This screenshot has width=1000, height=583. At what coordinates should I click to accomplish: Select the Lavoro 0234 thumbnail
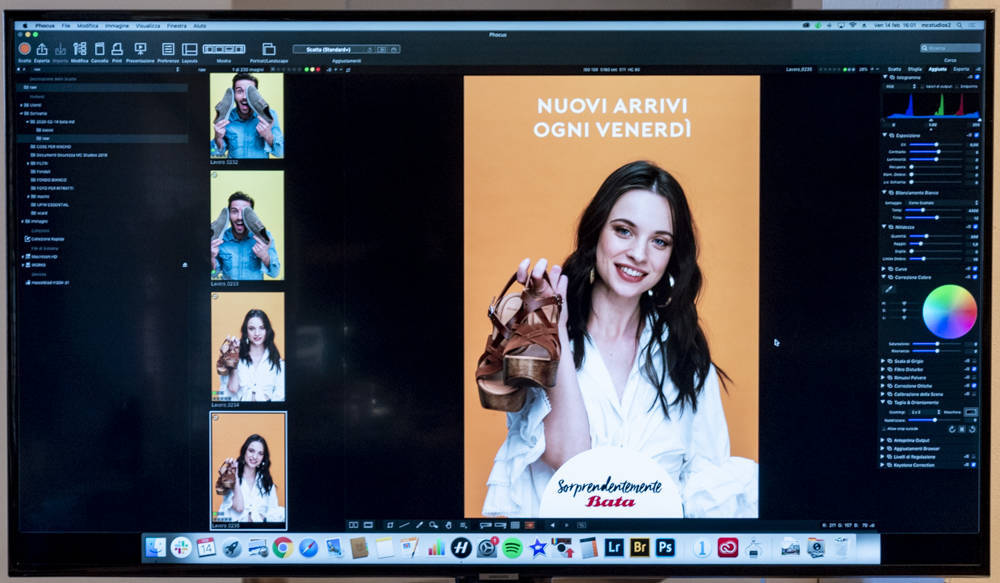click(248, 347)
